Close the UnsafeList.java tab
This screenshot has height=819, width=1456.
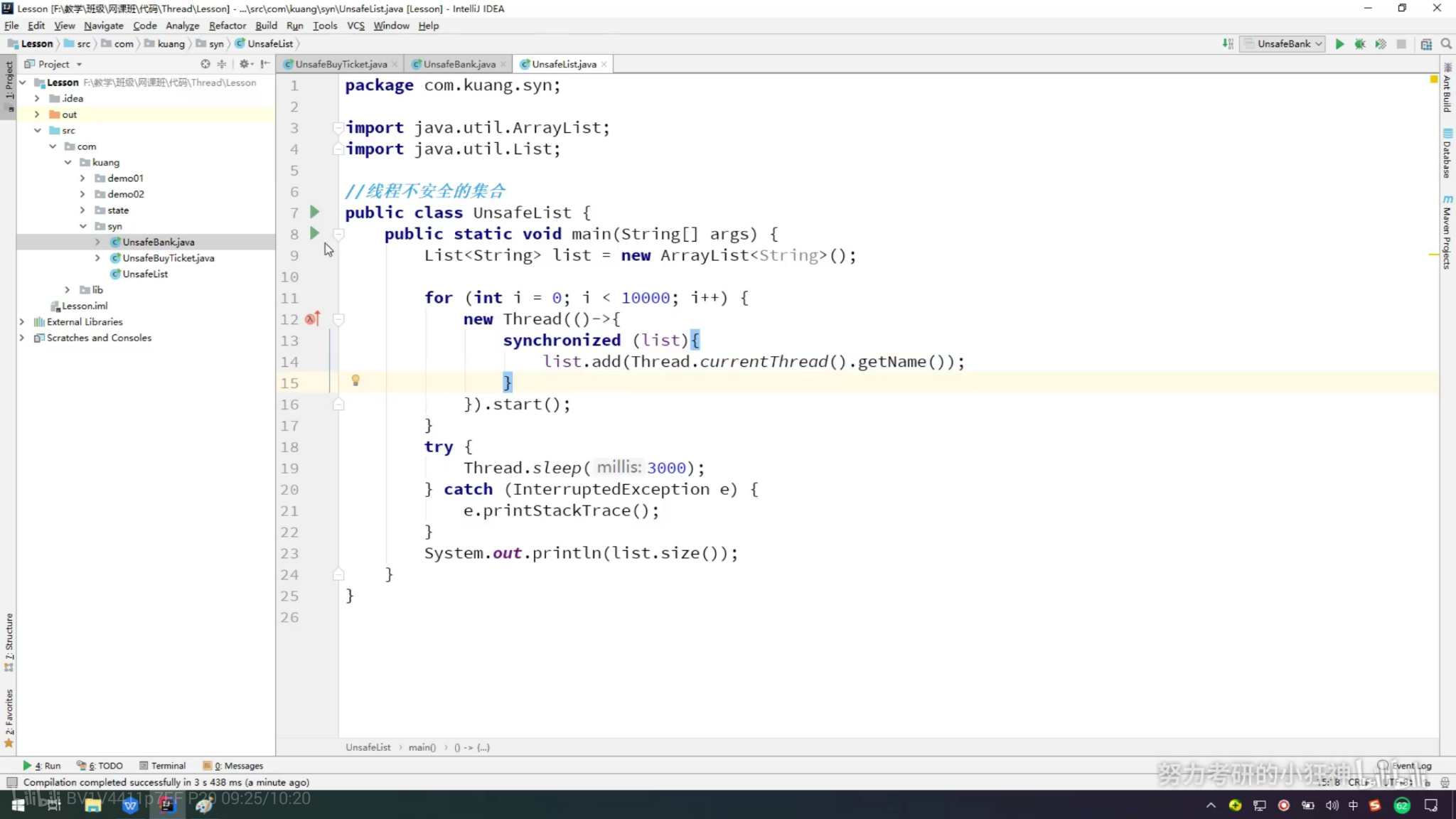point(604,64)
